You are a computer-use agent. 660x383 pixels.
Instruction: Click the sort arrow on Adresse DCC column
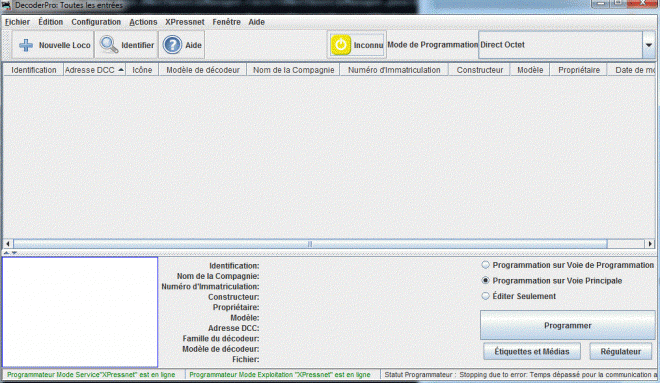click(x=121, y=70)
